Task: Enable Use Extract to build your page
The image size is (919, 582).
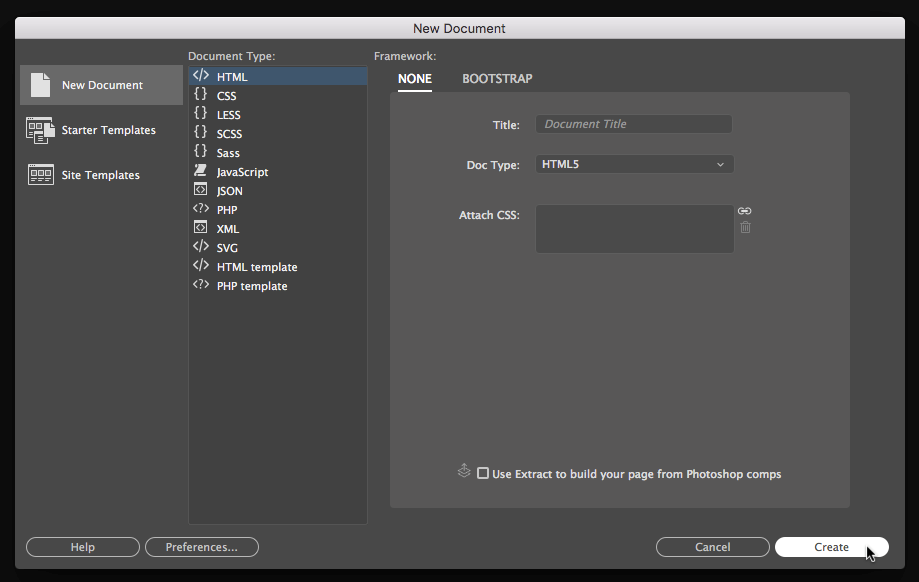Action: (483, 474)
